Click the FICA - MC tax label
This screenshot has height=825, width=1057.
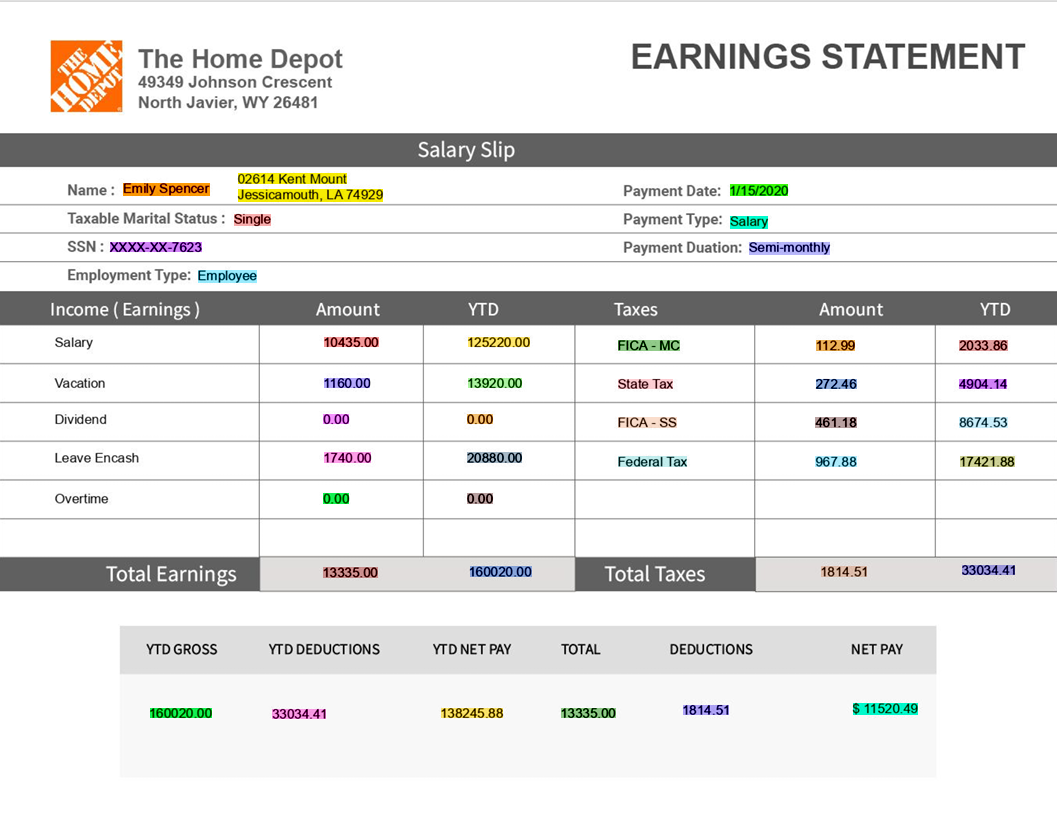coord(648,346)
